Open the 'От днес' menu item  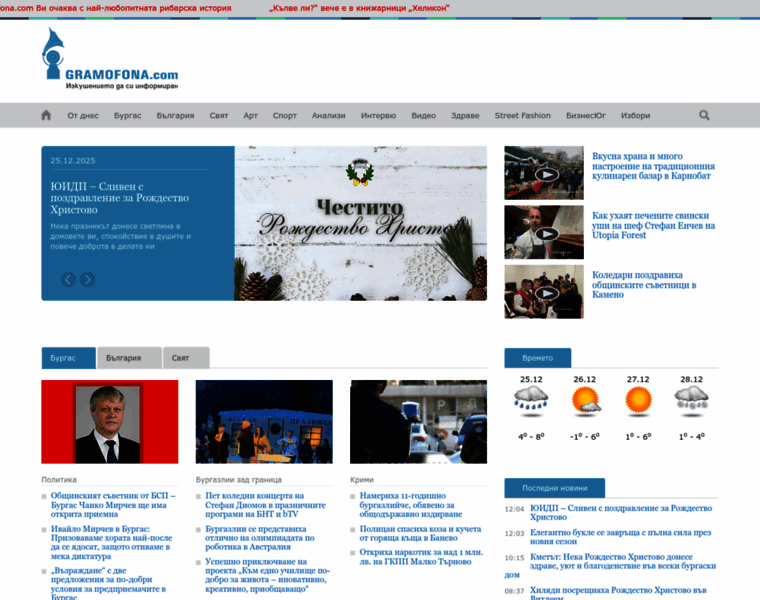click(x=83, y=115)
